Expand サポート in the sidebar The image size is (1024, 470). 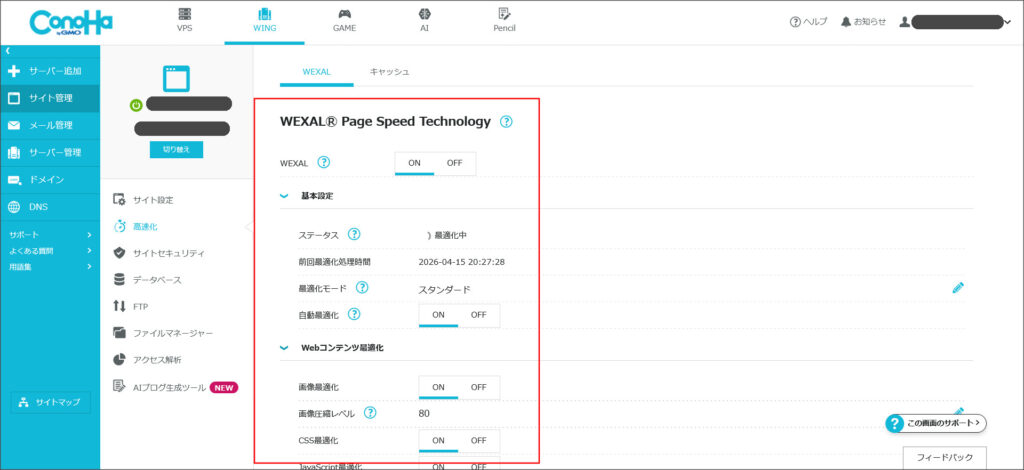coord(50,234)
